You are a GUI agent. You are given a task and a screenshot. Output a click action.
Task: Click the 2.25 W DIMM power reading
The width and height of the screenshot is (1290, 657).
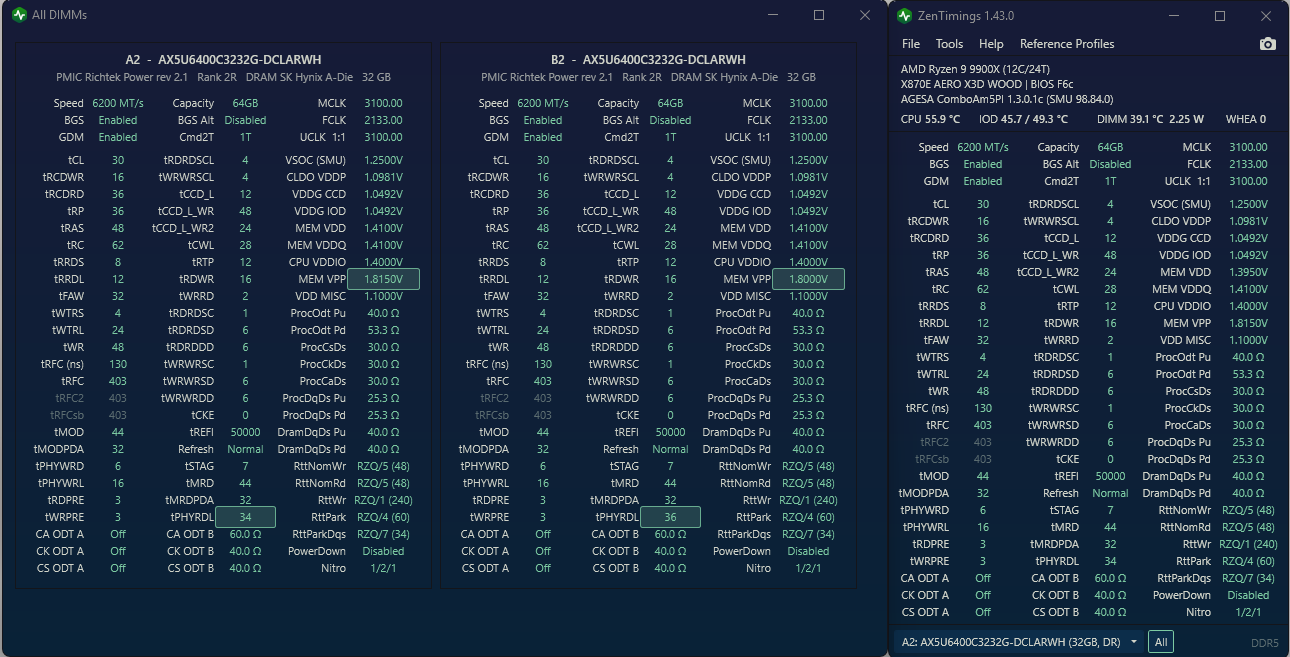point(1187,119)
